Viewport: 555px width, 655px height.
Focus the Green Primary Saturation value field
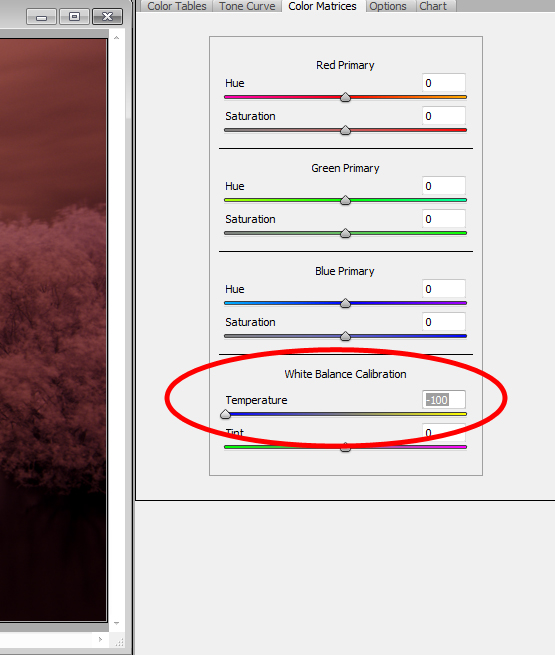point(444,219)
